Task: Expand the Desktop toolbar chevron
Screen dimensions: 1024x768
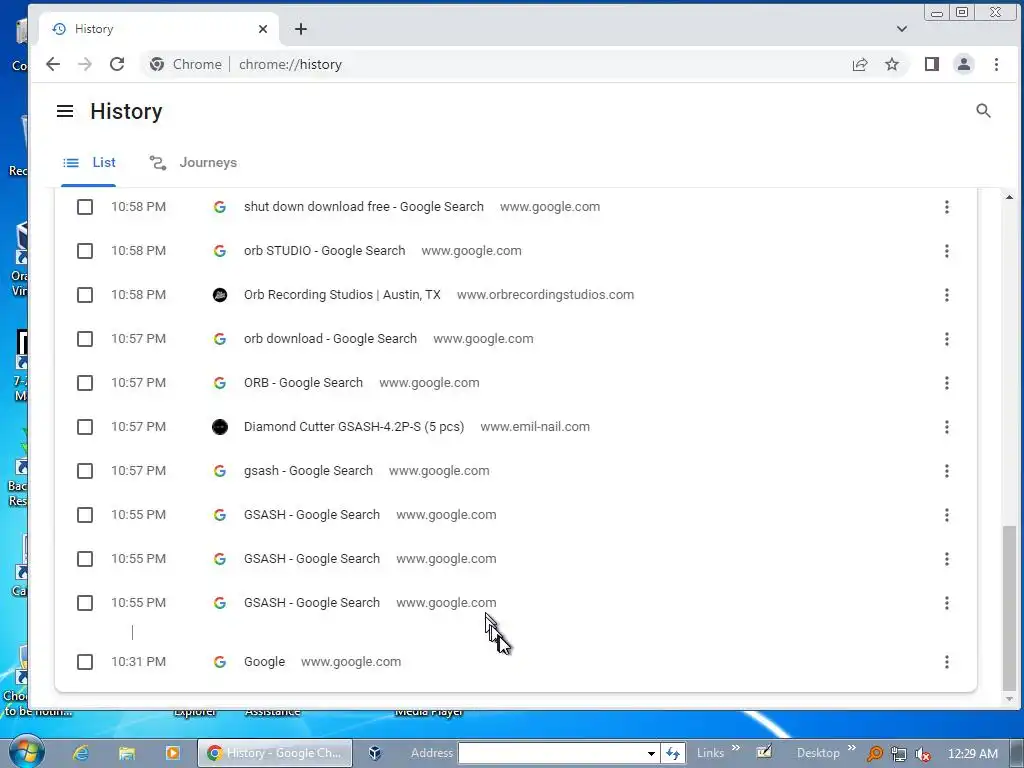Action: tap(851, 748)
